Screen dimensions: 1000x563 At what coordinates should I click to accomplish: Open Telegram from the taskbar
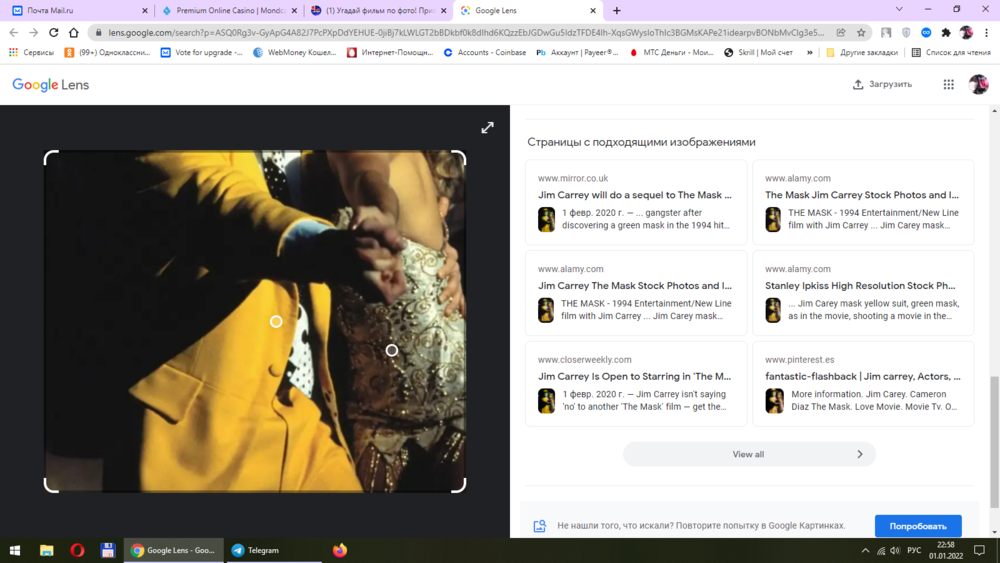coord(273,550)
